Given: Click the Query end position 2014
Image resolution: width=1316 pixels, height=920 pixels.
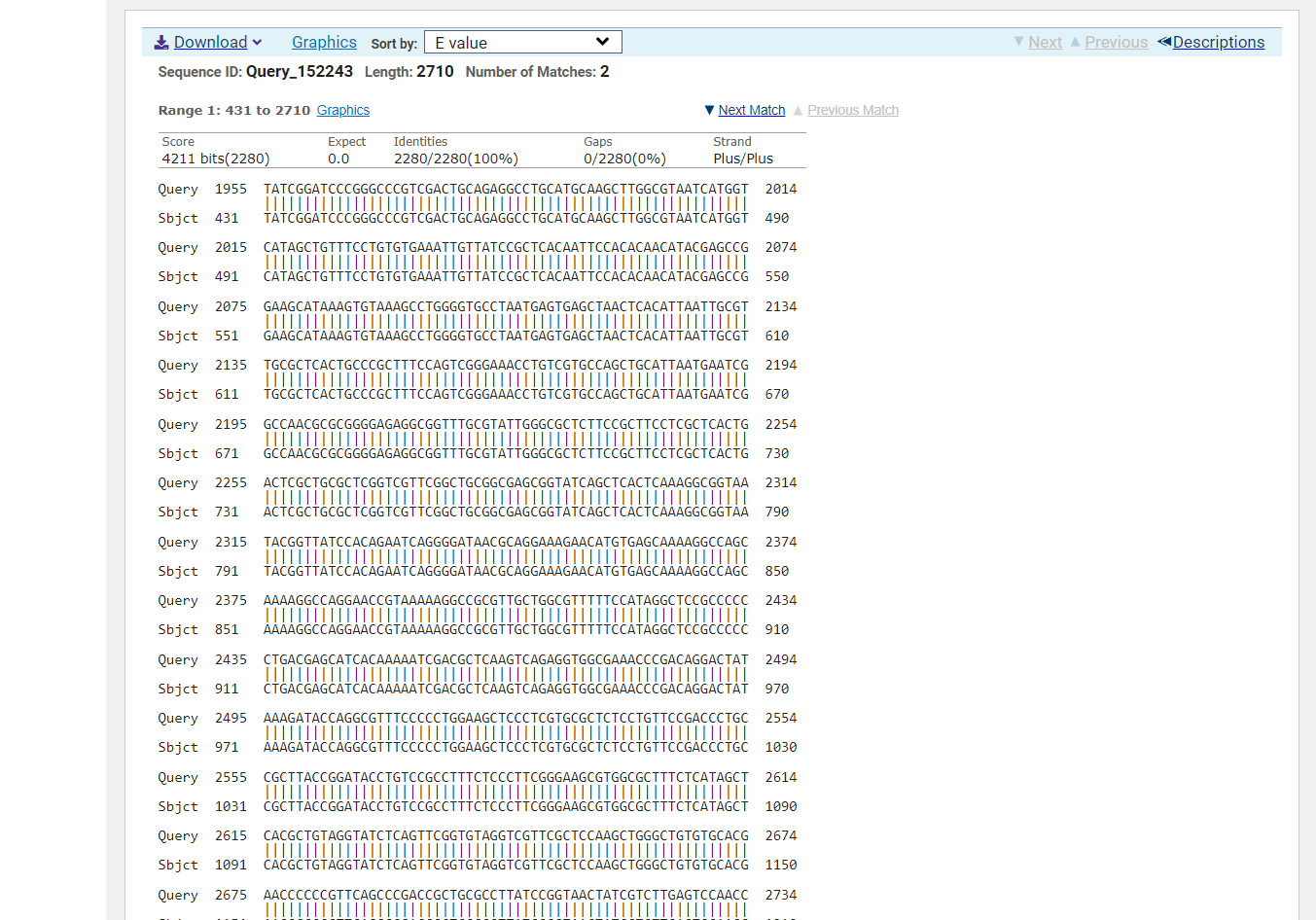Looking at the screenshot, I should 781,189.
